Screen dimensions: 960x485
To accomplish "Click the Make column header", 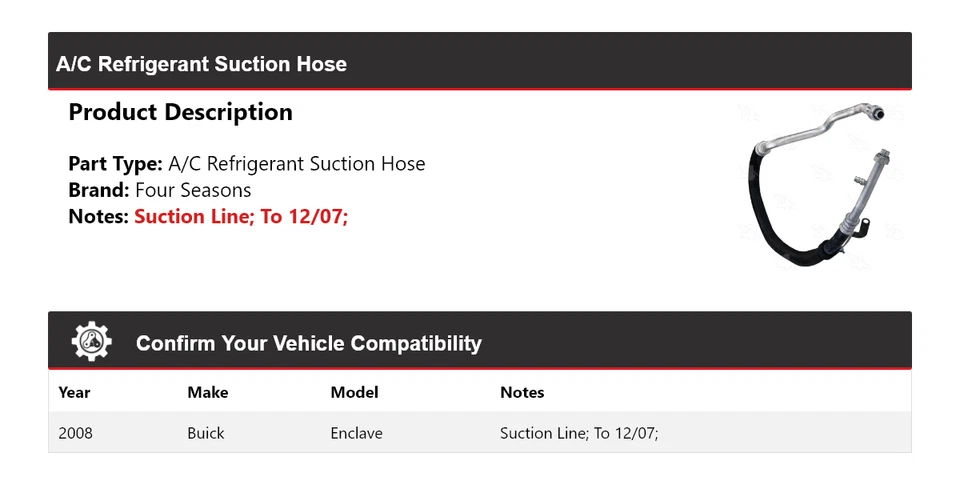I will click(207, 392).
